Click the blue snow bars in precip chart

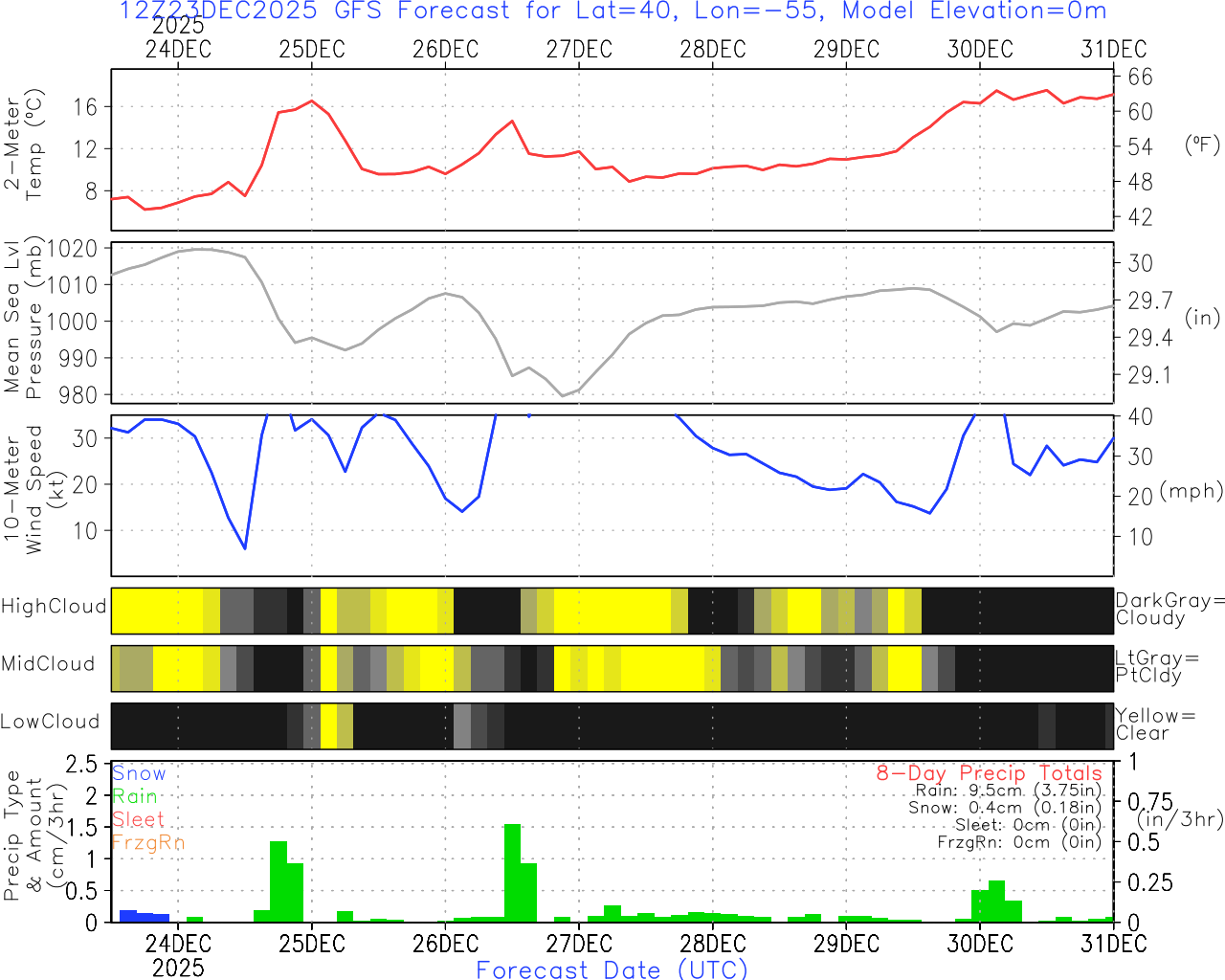[144, 917]
